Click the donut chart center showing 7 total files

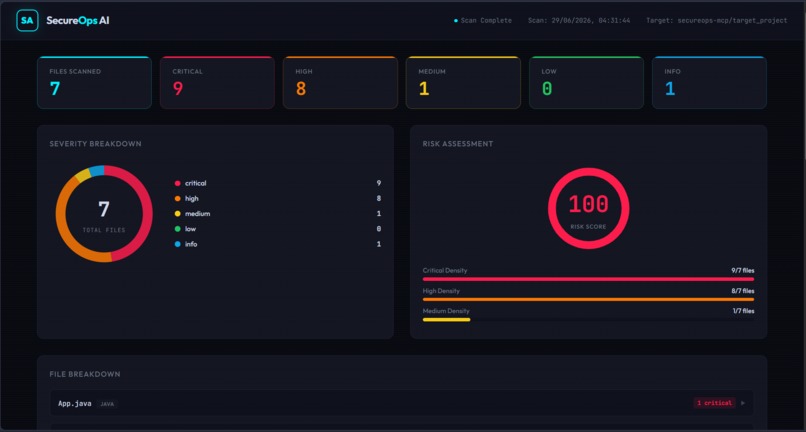(x=104, y=214)
